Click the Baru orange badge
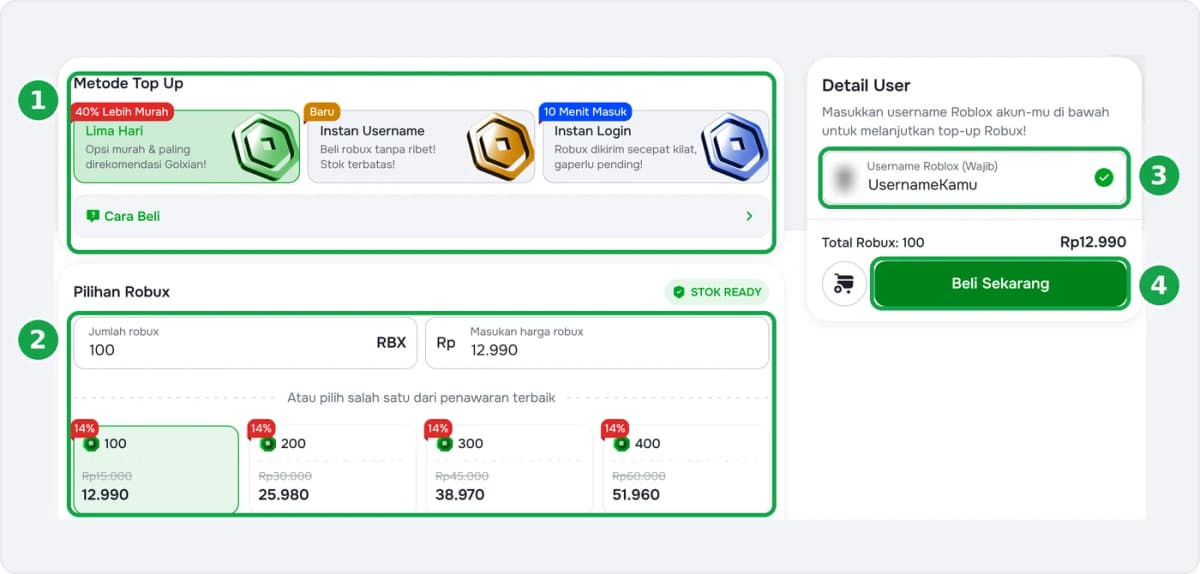 click(321, 111)
